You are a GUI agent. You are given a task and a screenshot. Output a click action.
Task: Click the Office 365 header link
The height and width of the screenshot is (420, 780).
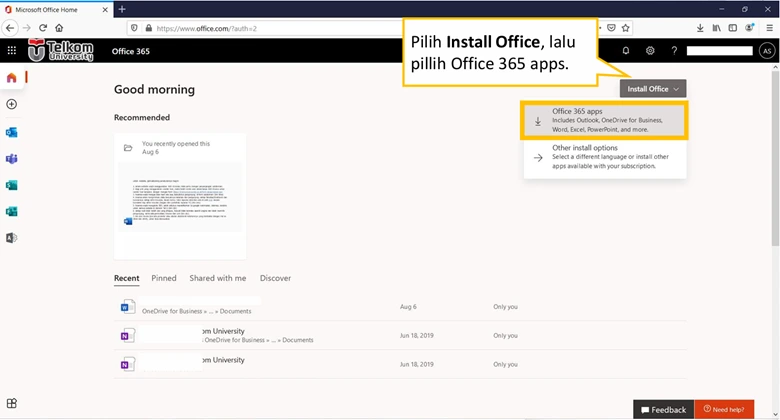130,51
